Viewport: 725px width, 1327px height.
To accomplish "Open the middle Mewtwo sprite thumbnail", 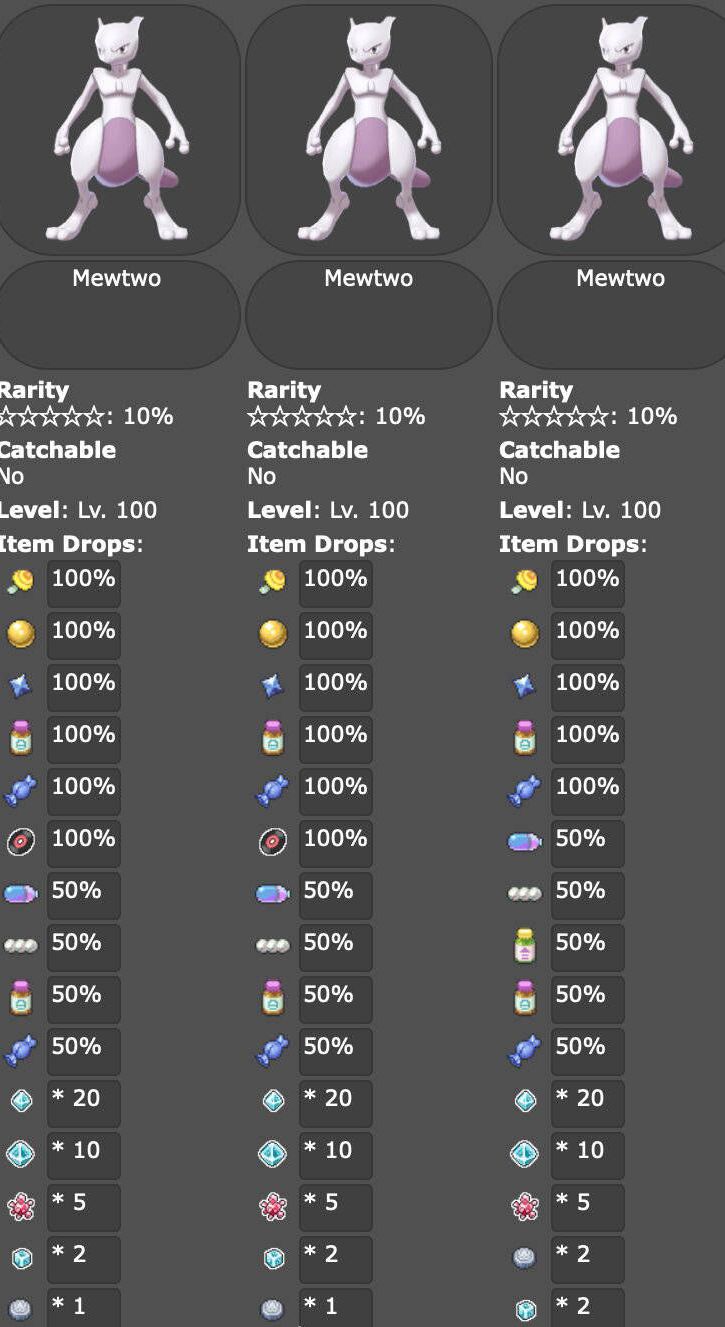I will tap(369, 131).
